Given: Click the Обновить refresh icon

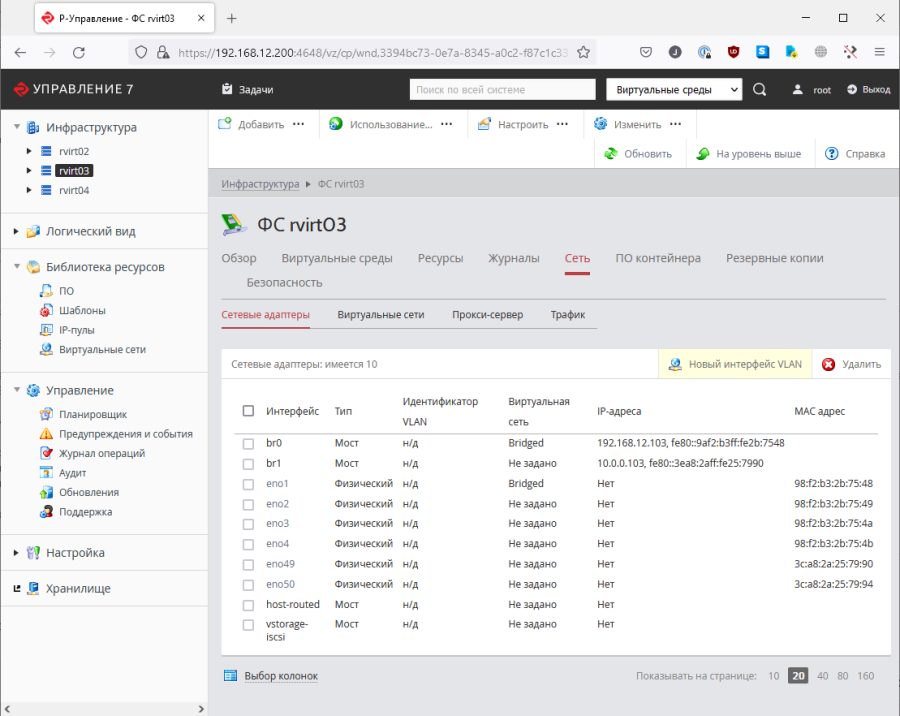Looking at the screenshot, I should (611, 154).
